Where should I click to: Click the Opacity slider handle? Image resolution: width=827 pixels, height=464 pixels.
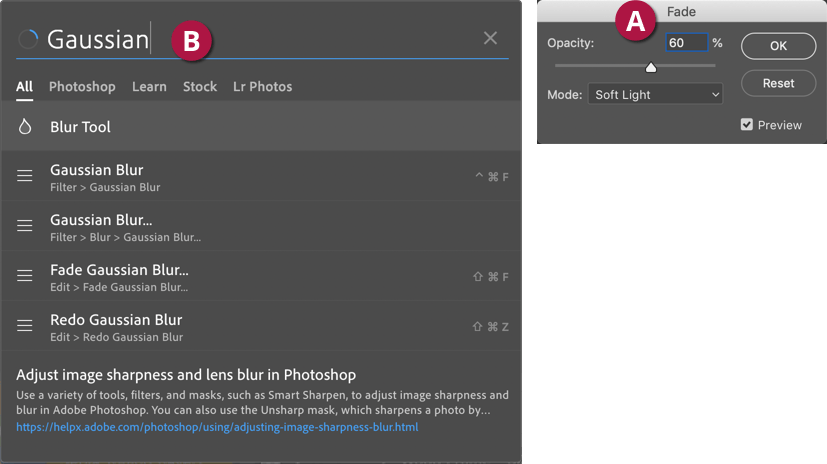(651, 67)
